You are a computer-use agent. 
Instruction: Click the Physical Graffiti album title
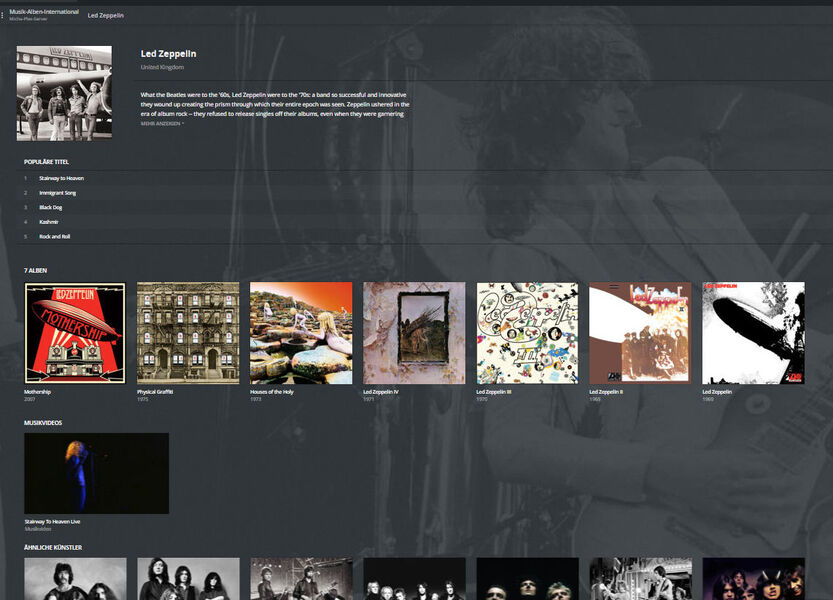155,392
